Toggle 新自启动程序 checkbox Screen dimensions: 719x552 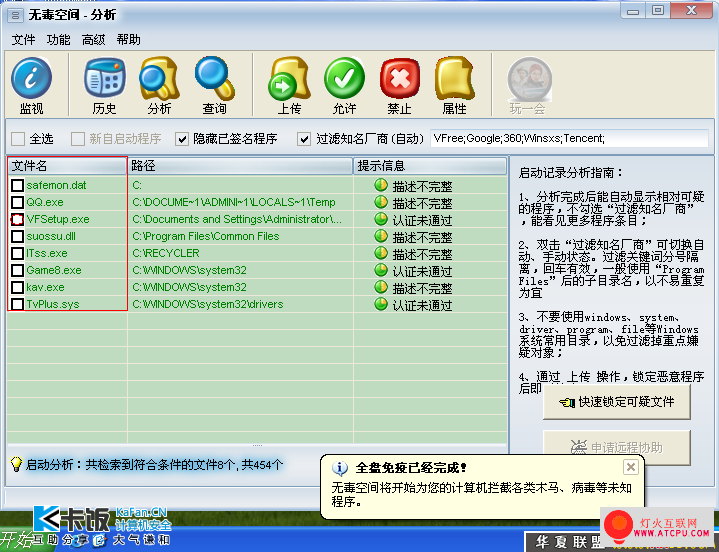click(77, 138)
